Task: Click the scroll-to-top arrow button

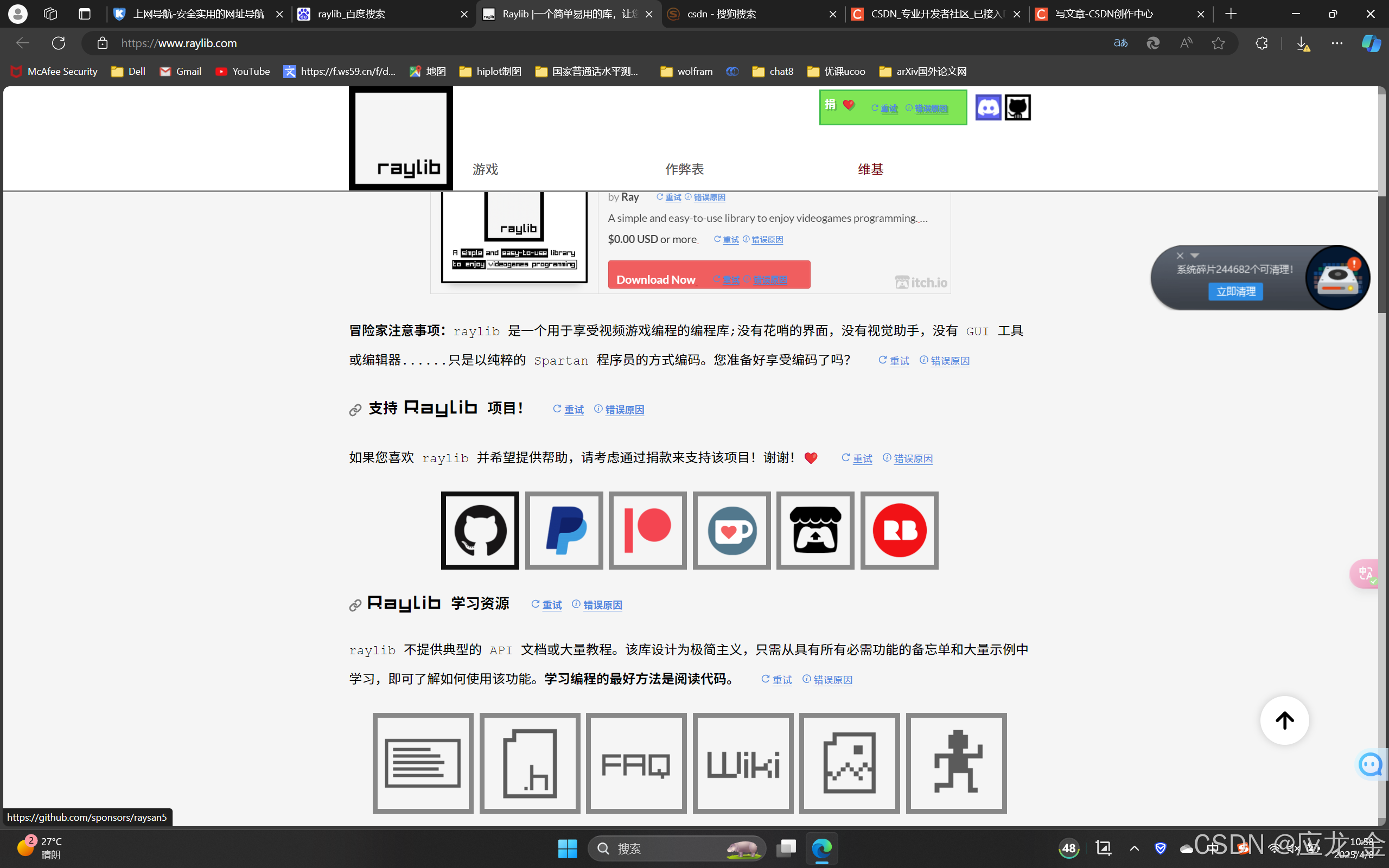Action: tap(1285, 720)
